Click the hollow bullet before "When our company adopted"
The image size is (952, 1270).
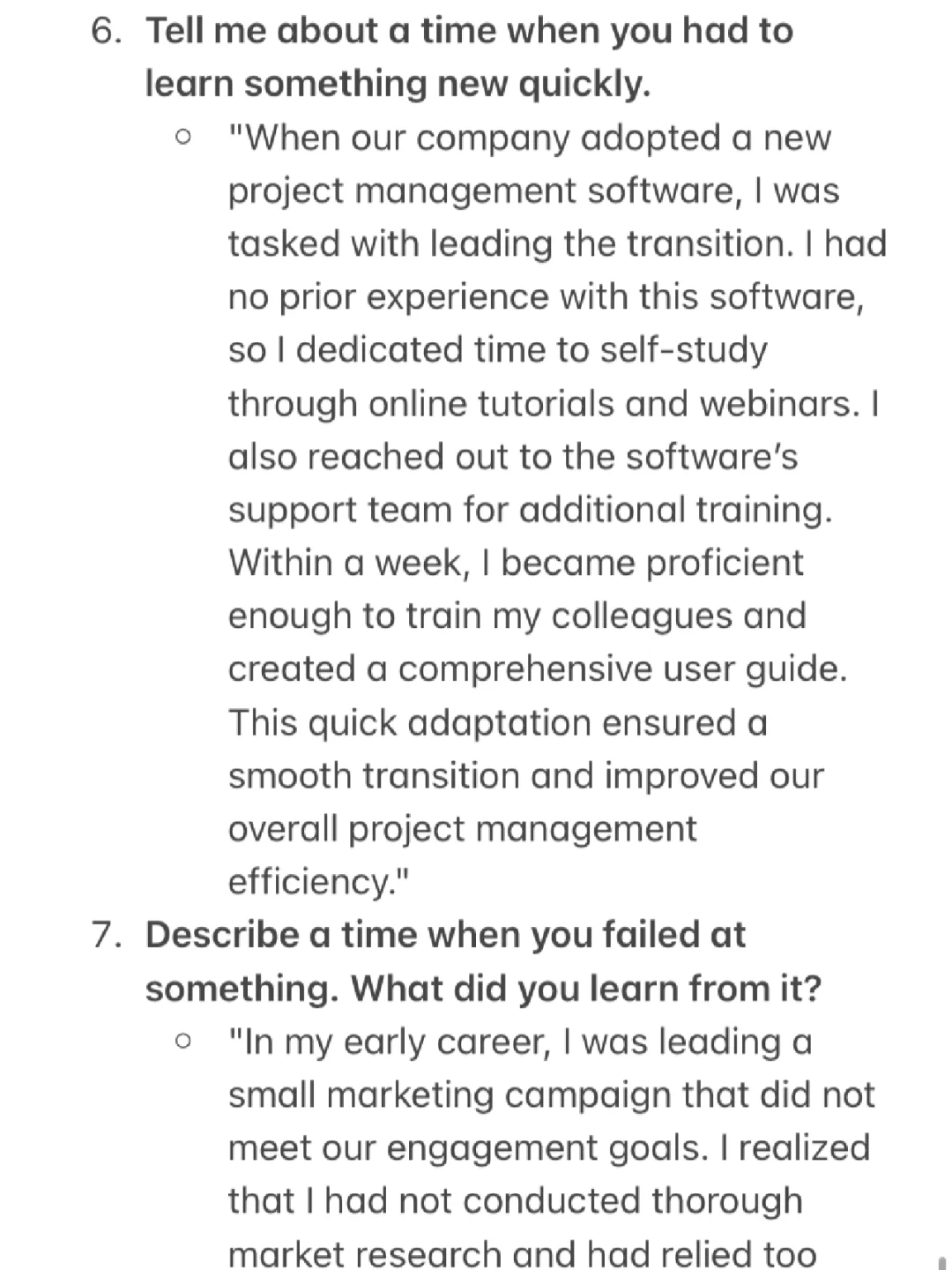[x=182, y=138]
